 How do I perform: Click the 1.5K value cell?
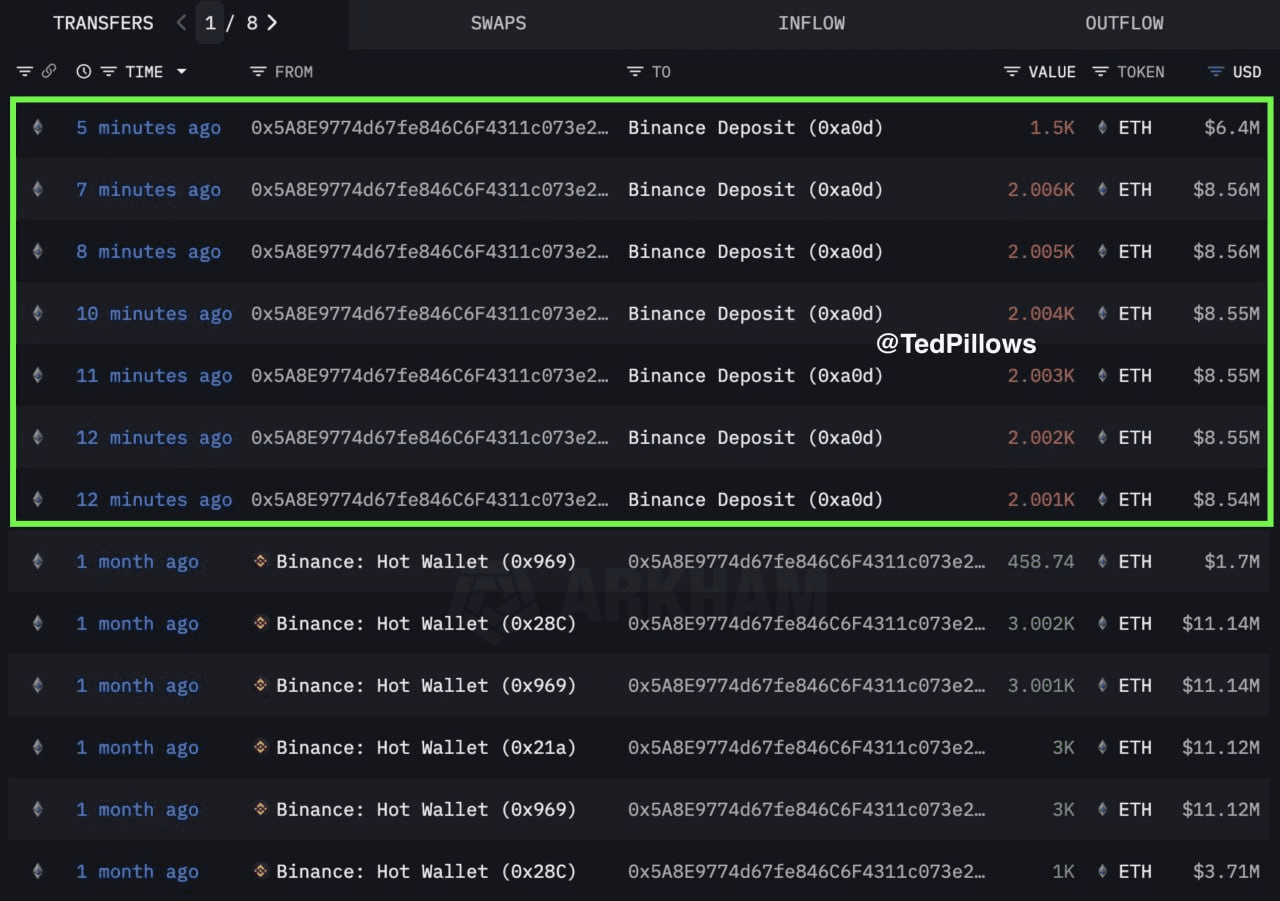coord(1052,128)
